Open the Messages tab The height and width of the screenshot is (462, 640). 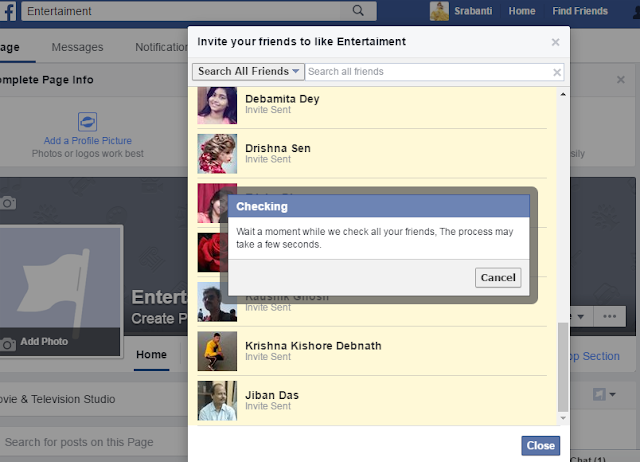pyautogui.click(x=77, y=47)
